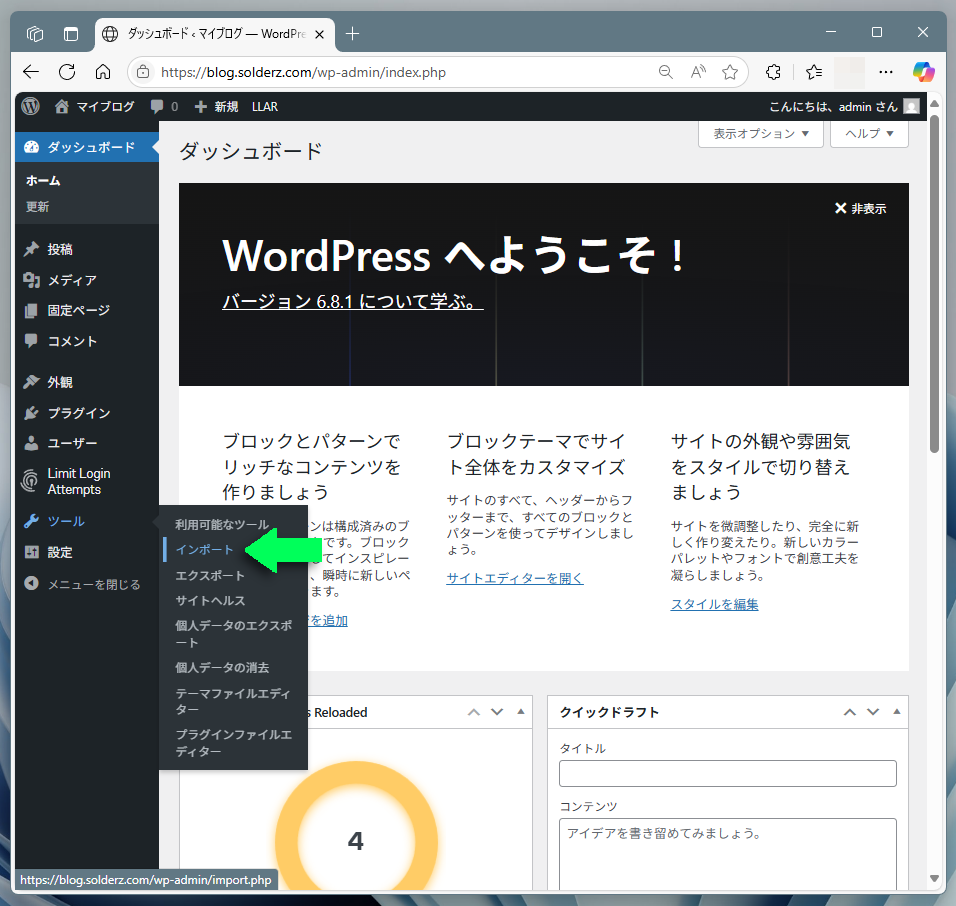Click the browser refresh icon

[67, 72]
